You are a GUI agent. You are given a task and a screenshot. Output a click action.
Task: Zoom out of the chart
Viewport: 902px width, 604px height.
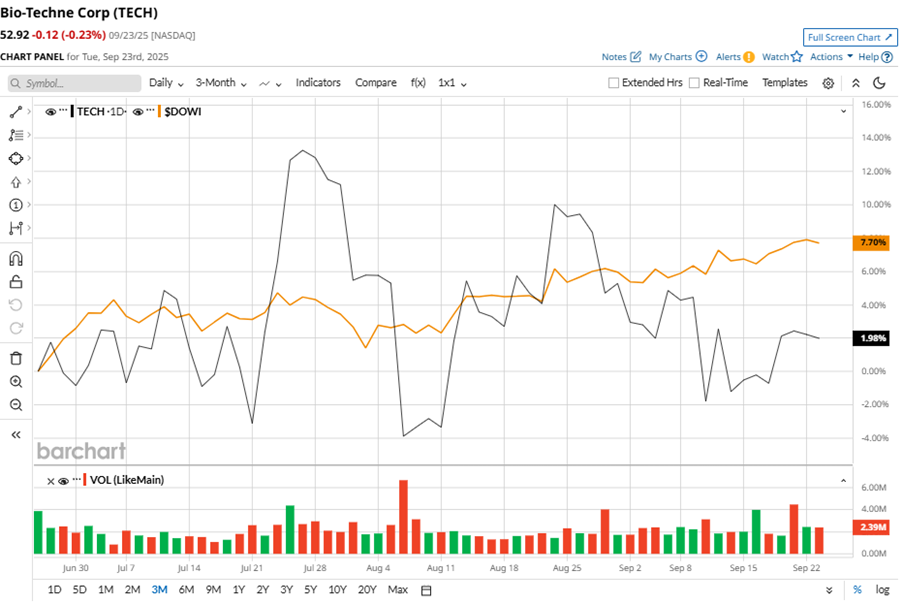16,405
